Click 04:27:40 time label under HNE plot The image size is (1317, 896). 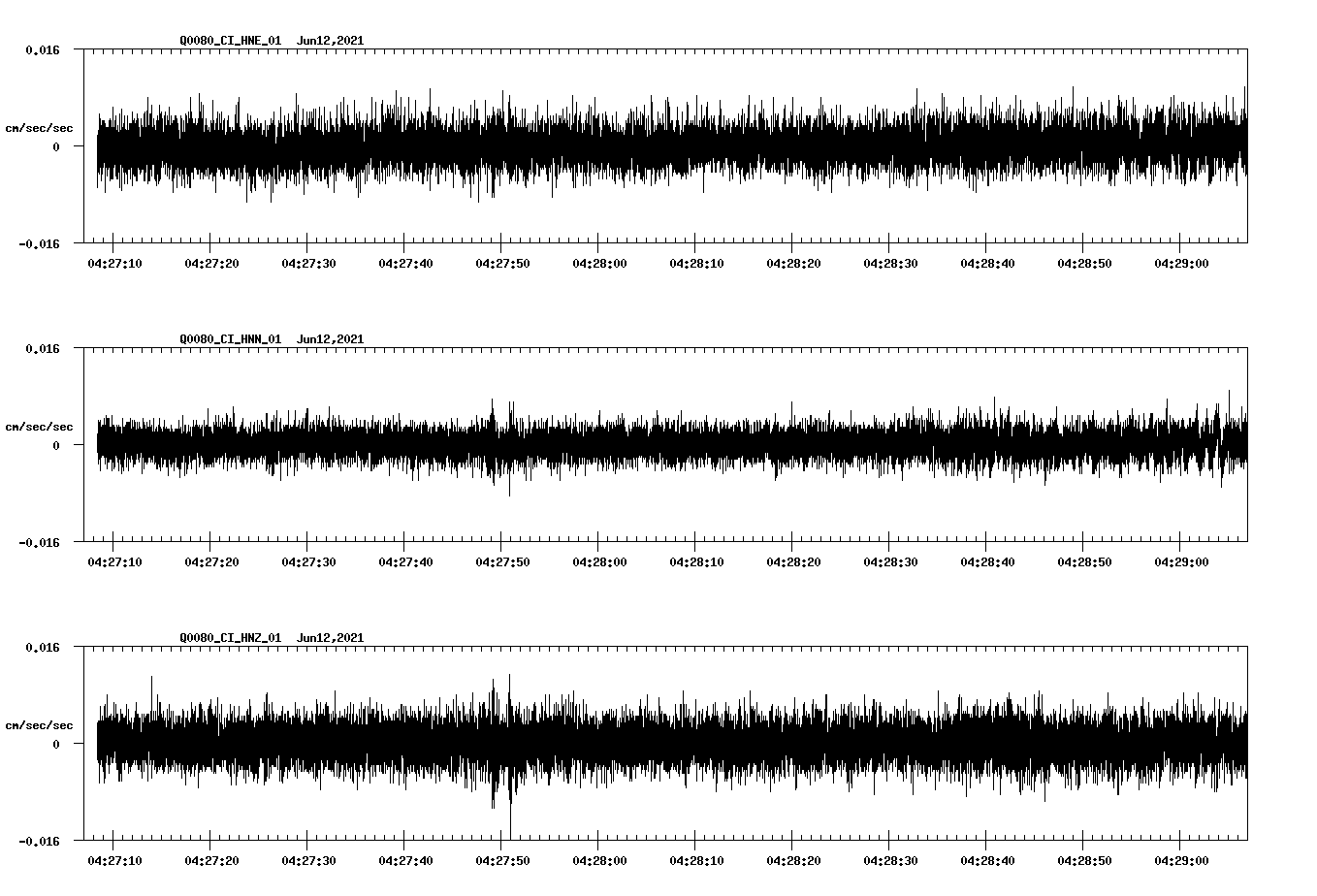click(x=405, y=263)
